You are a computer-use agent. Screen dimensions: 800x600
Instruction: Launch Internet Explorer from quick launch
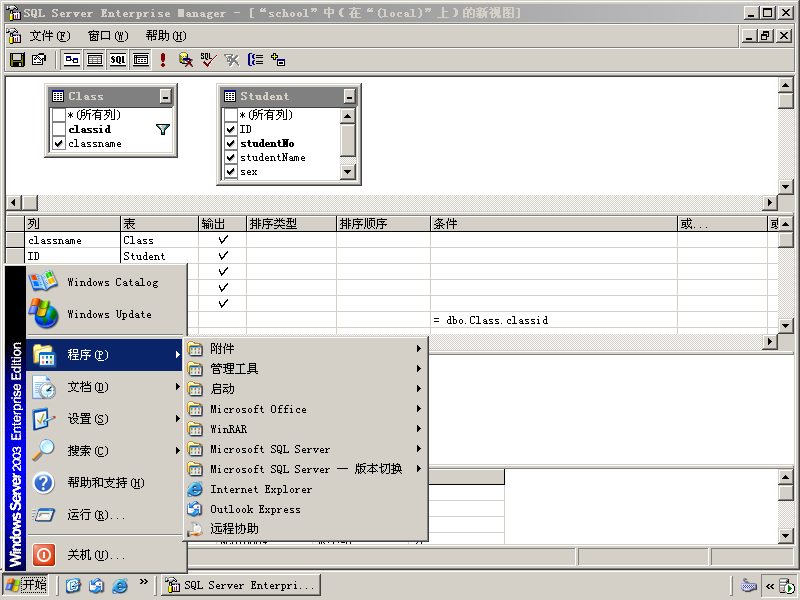click(x=119, y=585)
